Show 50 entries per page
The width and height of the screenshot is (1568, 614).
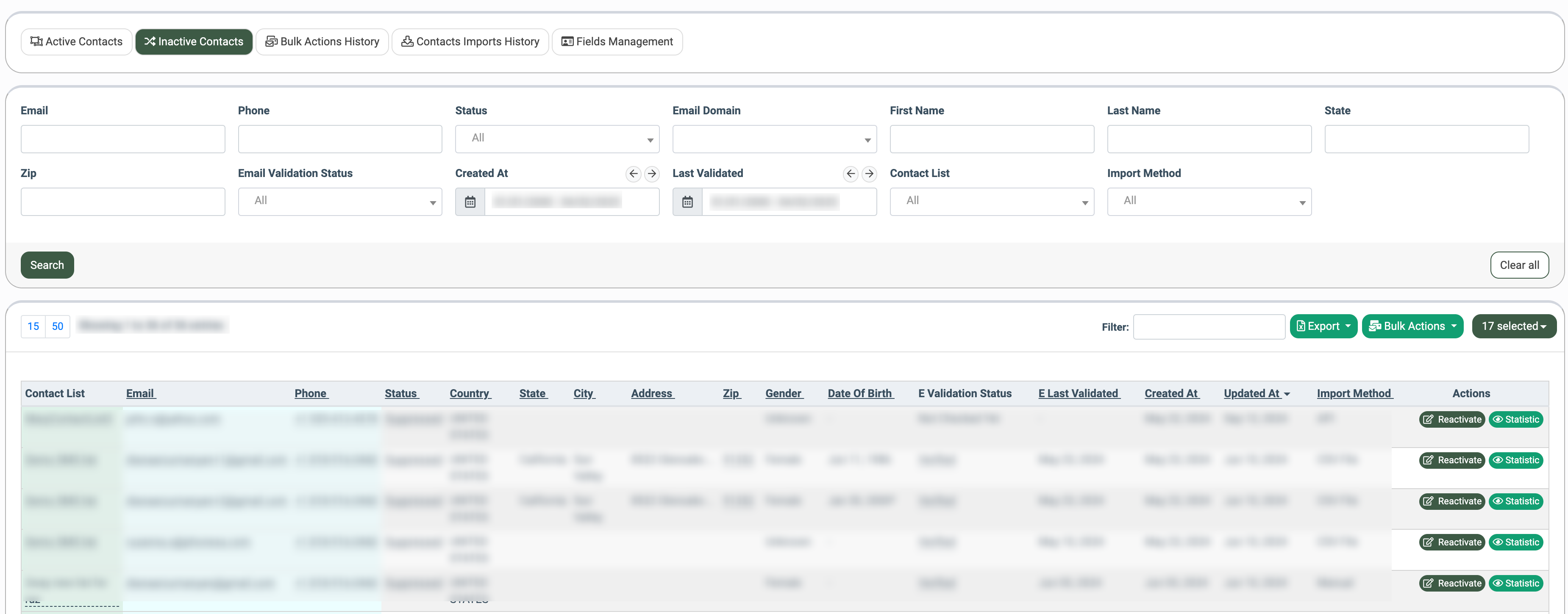point(57,326)
